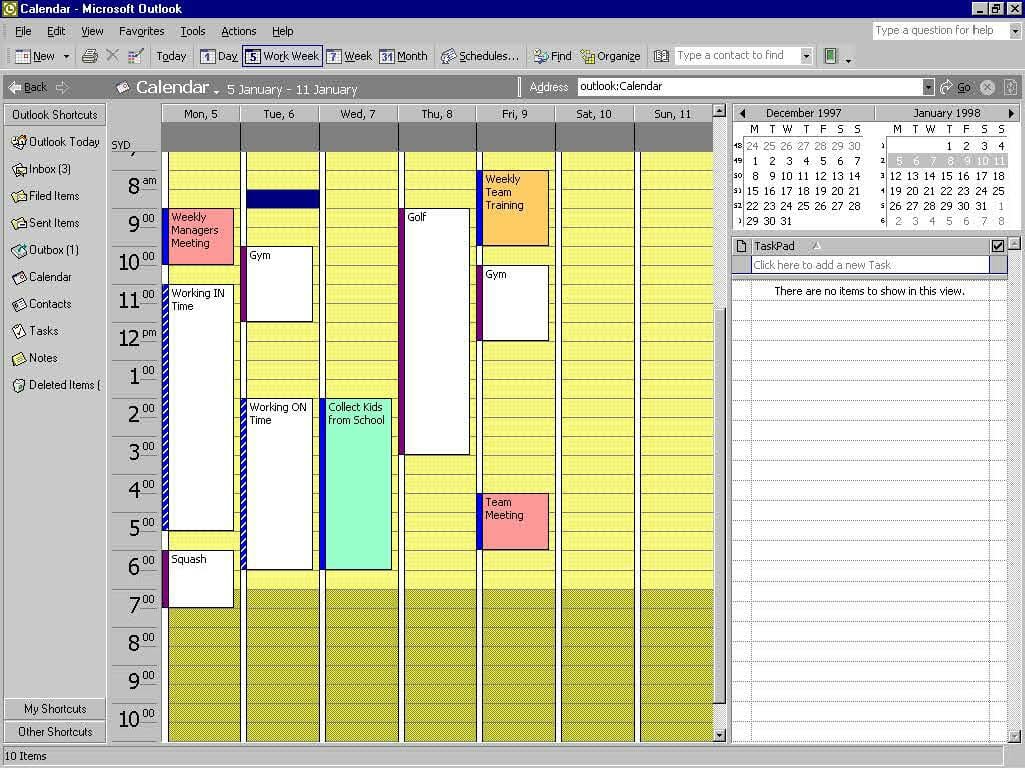The width and height of the screenshot is (1025, 770).
Task: Switch to Month view
Action: tap(403, 56)
